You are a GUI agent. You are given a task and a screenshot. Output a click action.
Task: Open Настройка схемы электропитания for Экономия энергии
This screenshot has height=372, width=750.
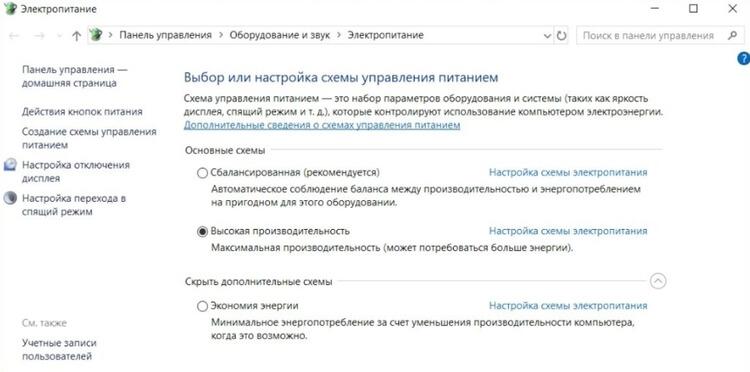tap(568, 306)
